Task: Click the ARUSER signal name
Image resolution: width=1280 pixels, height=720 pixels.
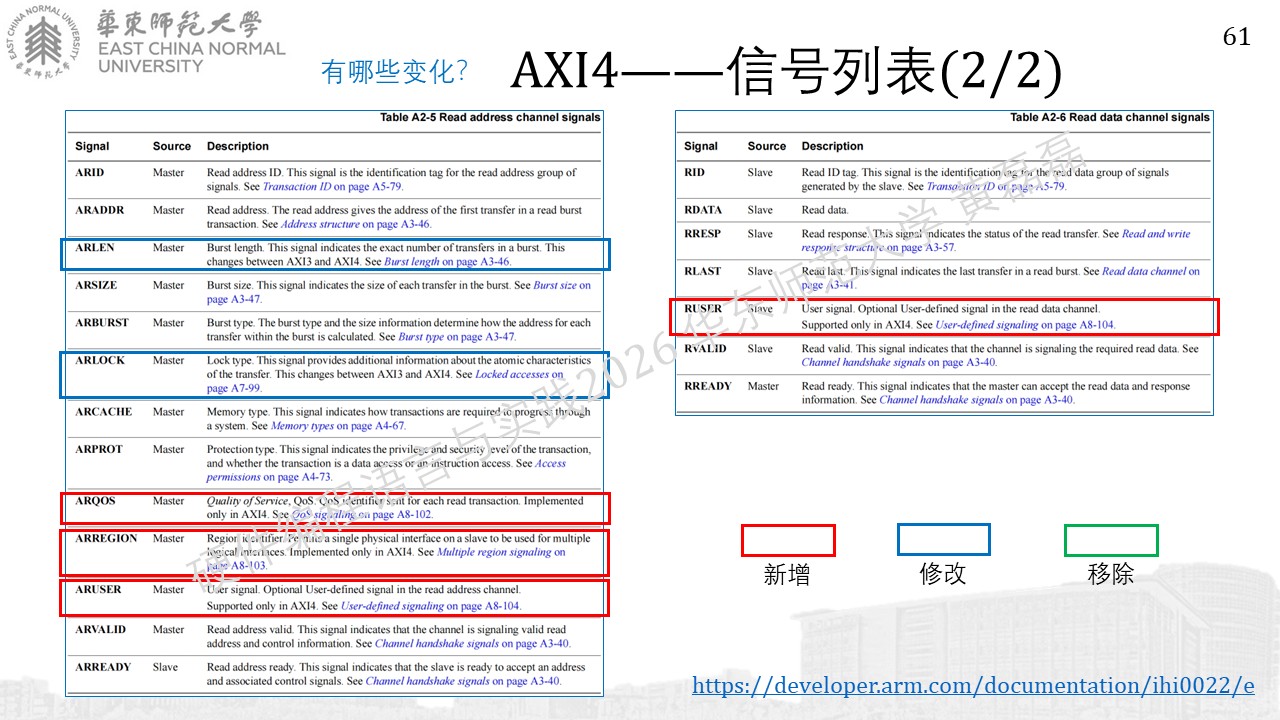Action: coord(98,590)
